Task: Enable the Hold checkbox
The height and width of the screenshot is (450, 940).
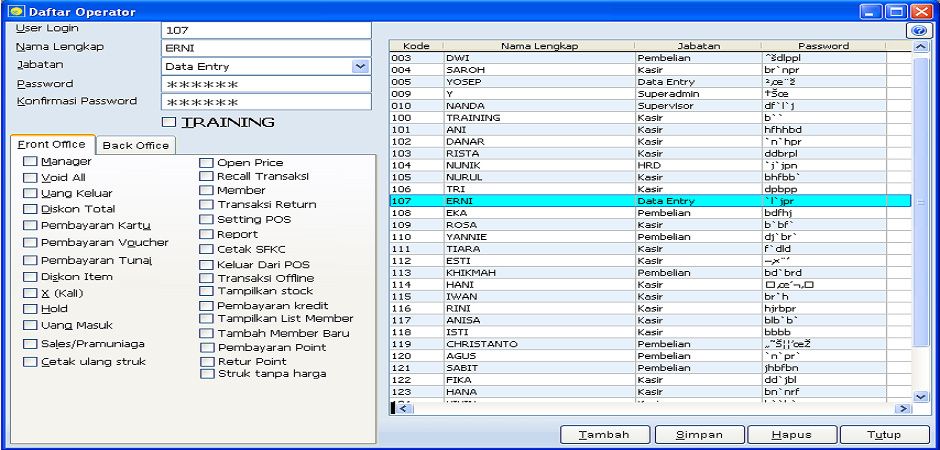Action: coord(29,309)
